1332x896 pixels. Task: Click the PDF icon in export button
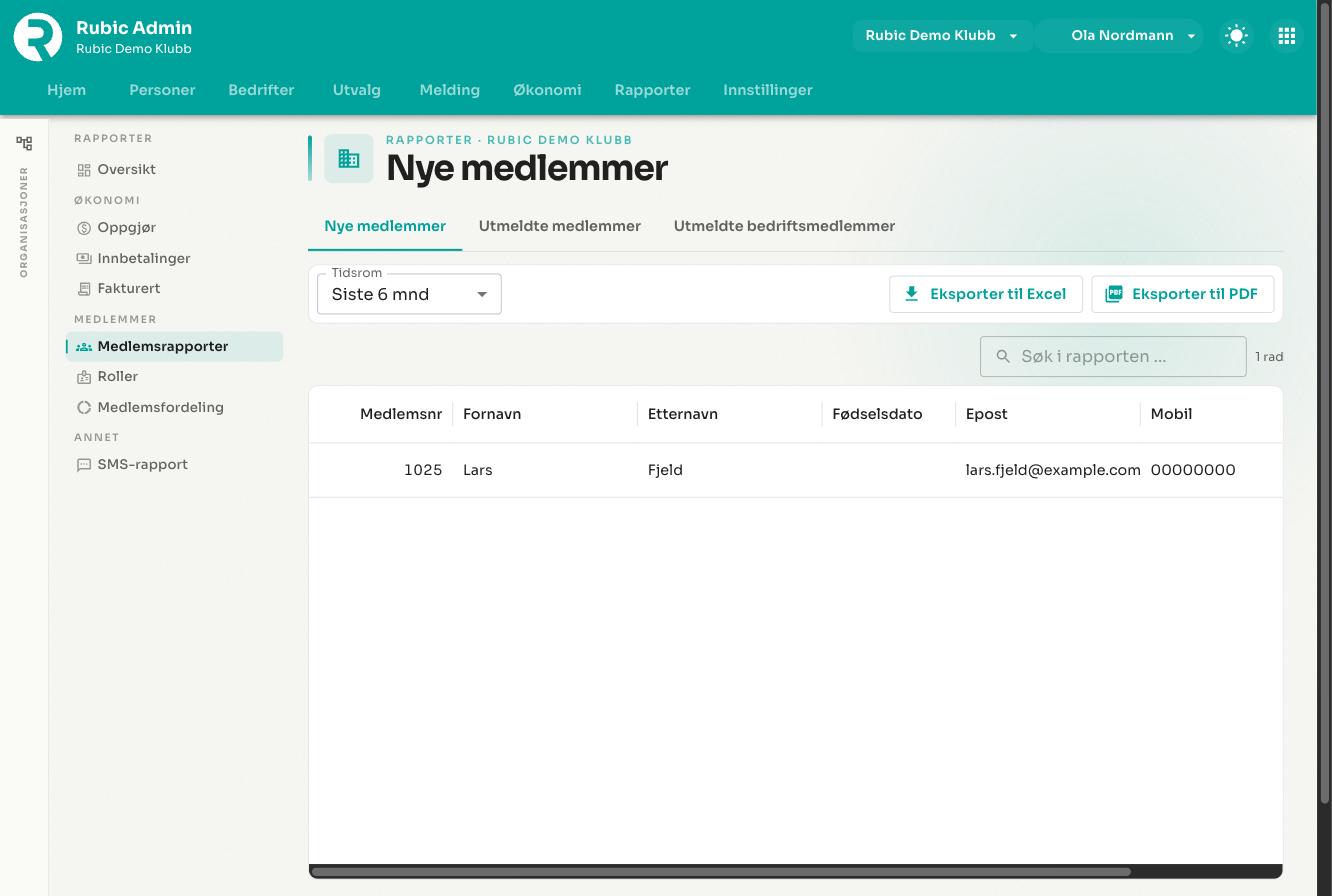tap(1114, 294)
